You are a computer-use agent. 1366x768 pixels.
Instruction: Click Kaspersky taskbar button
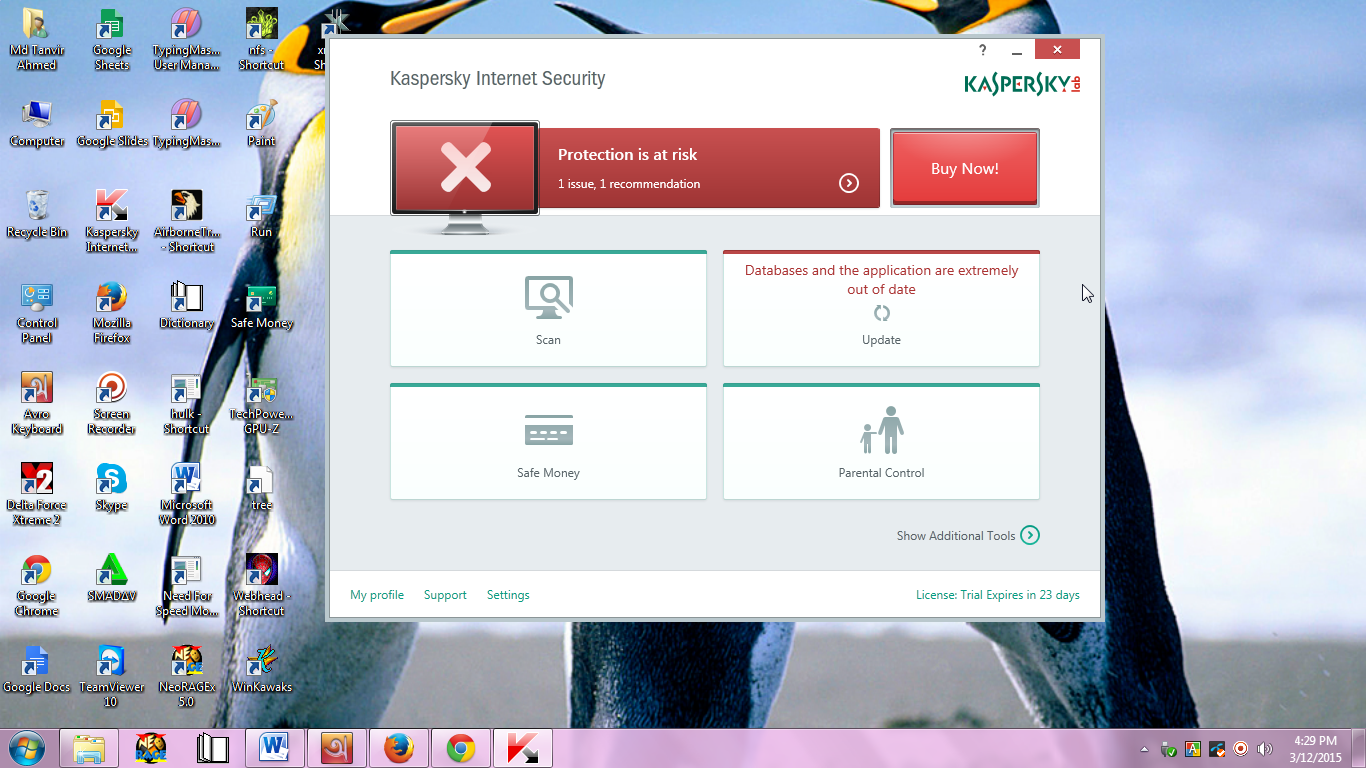523,748
